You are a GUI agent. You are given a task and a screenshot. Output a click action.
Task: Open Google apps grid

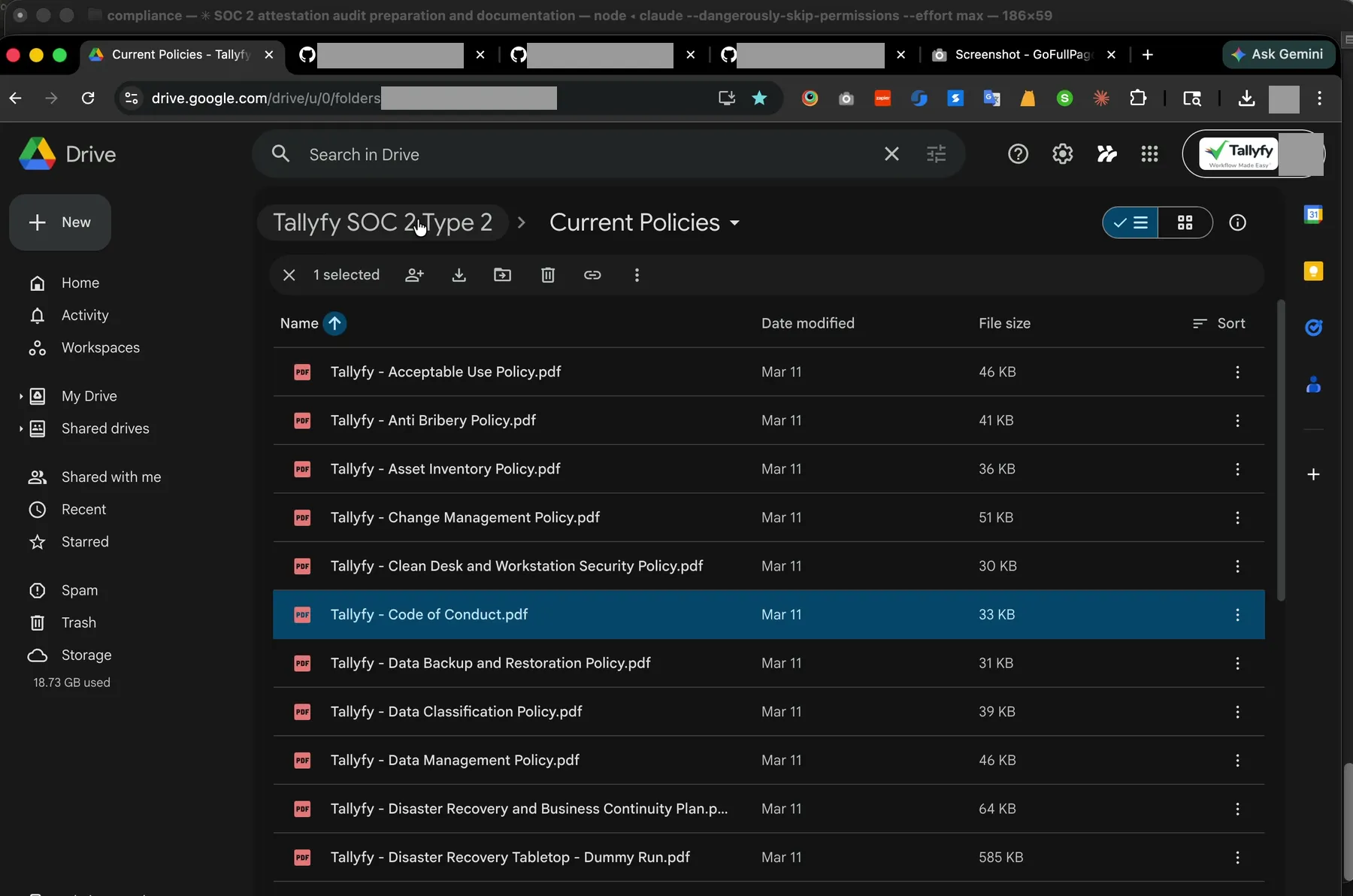tap(1149, 154)
